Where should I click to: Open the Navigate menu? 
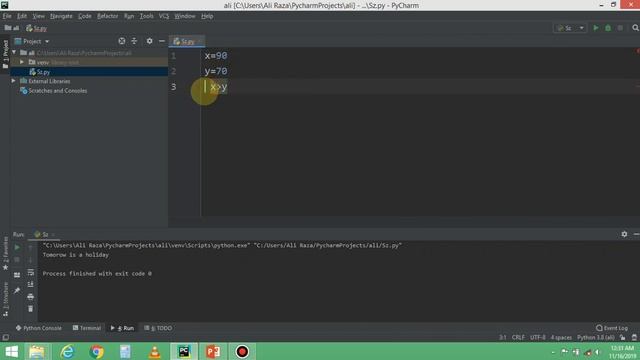tap(61, 16)
